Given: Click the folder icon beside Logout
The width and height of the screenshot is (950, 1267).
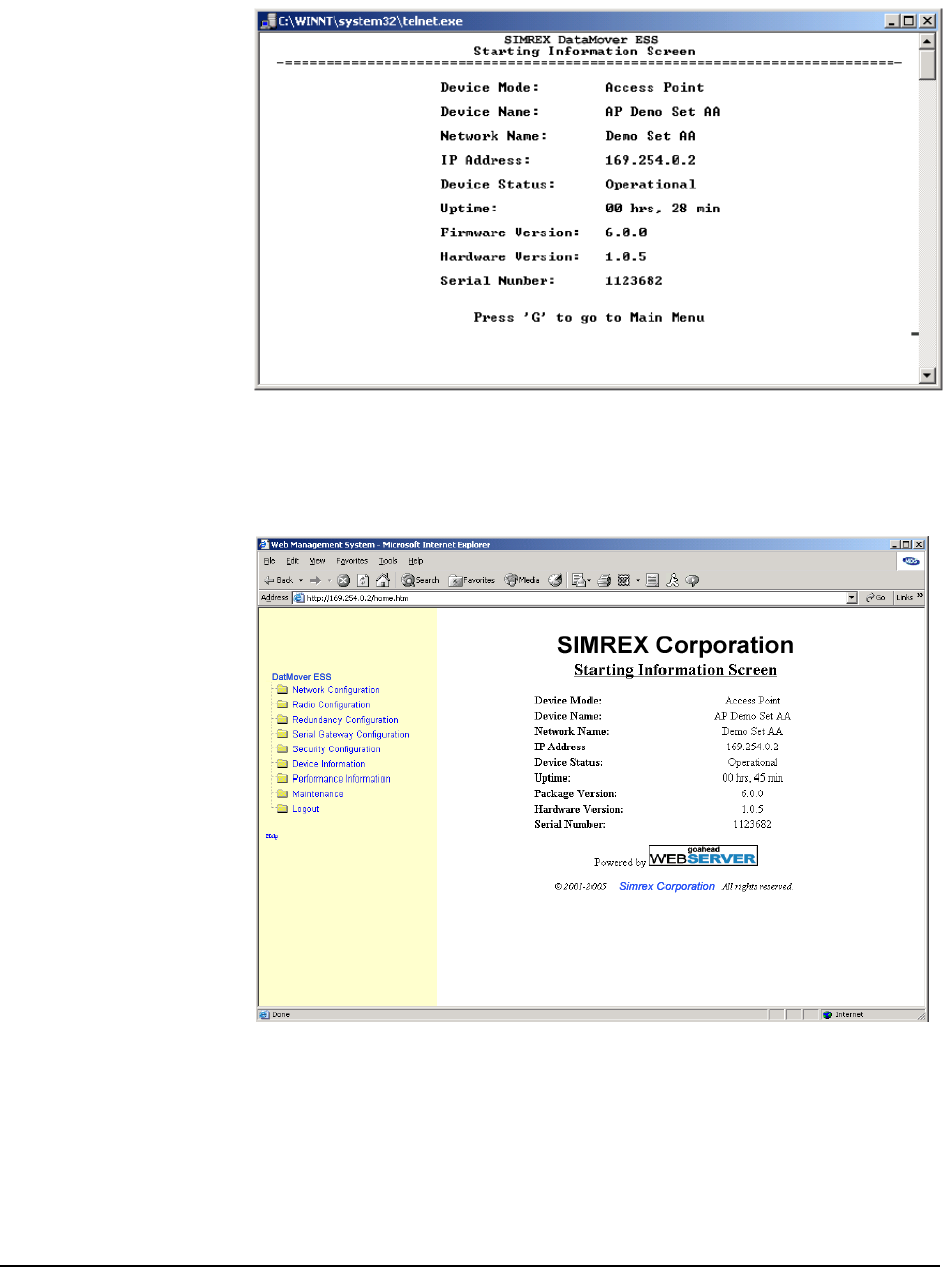Looking at the screenshot, I should click(x=282, y=809).
